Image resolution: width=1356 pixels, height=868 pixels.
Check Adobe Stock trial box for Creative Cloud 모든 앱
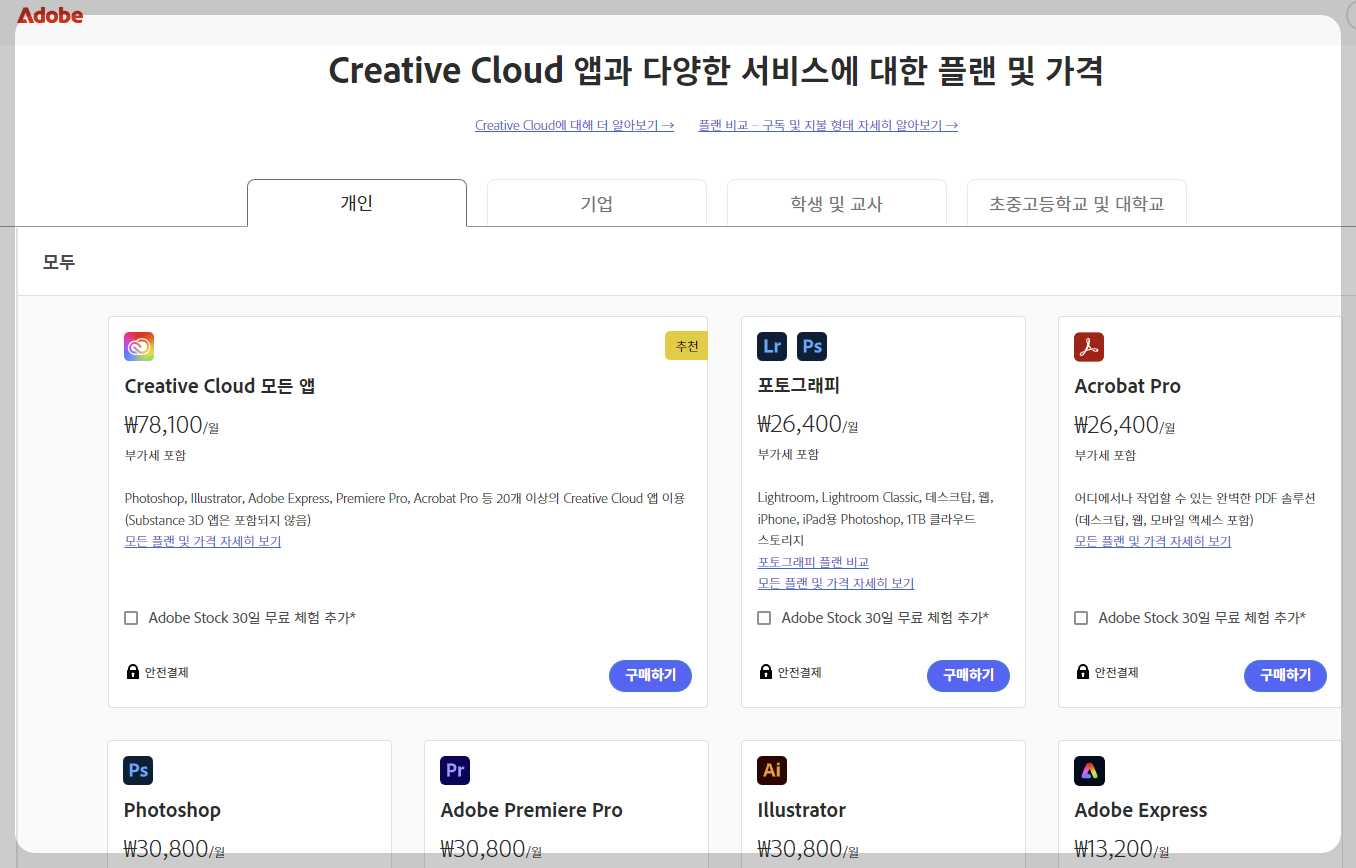(x=131, y=618)
